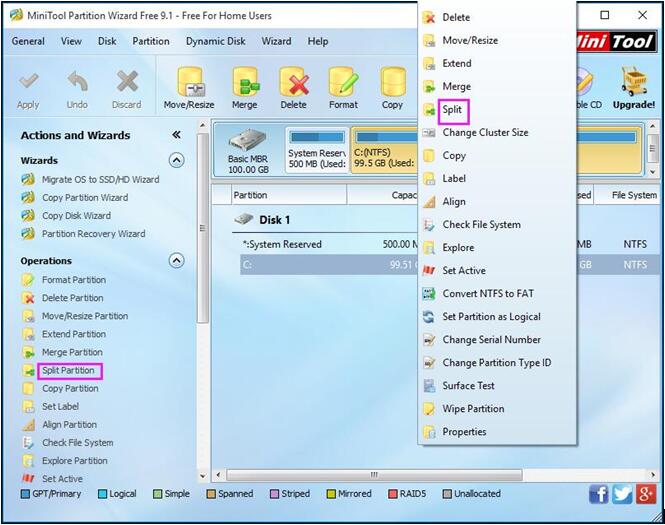Image resolution: width=665 pixels, height=525 pixels.
Task: Click Split Partition in Operations list
Action: (68, 371)
